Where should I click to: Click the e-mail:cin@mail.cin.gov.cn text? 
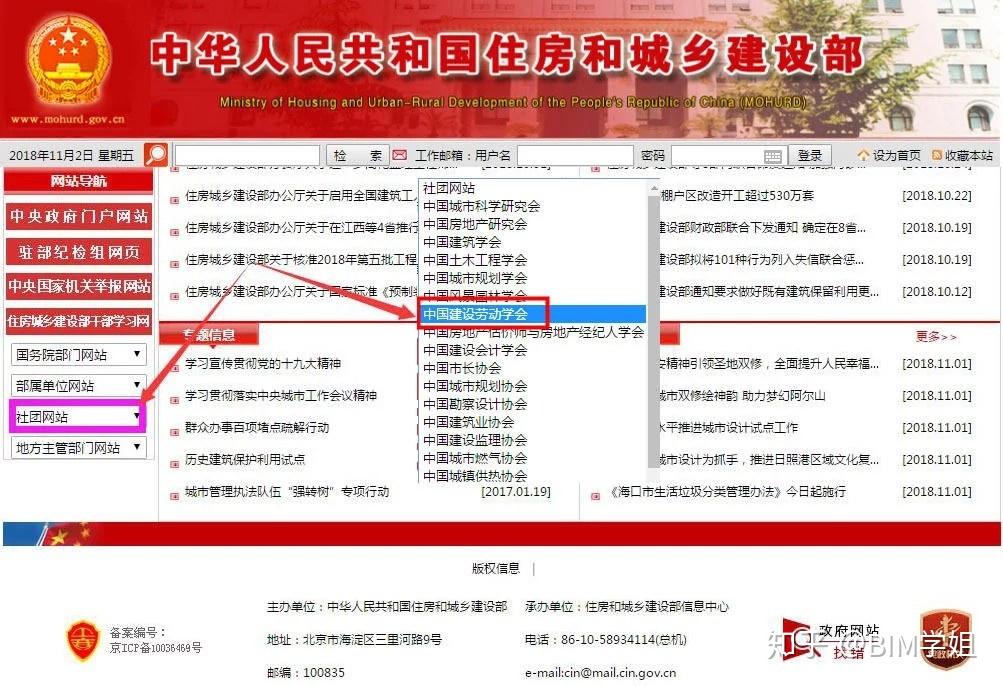(x=600, y=673)
